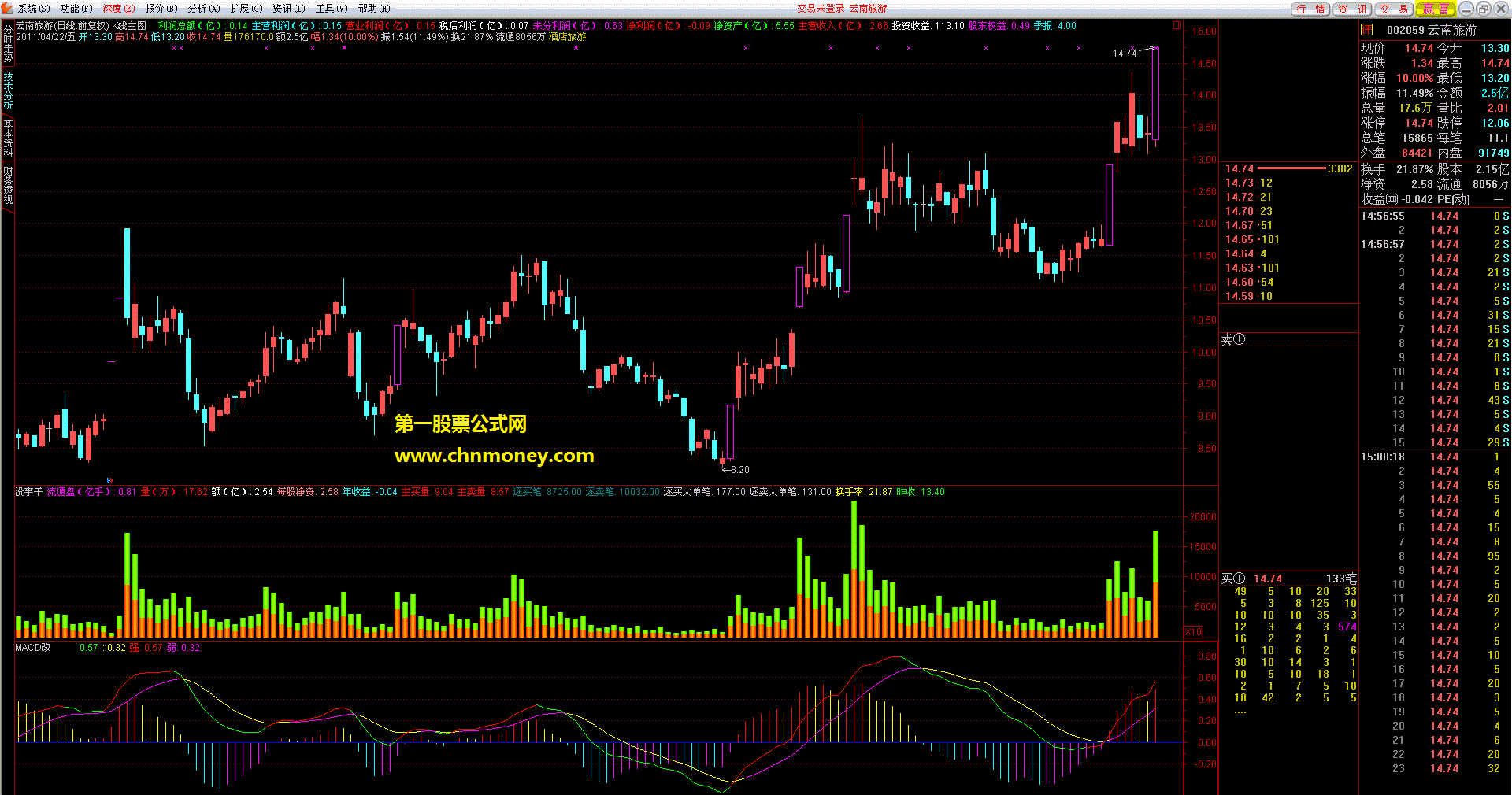Click the tallest green volume bar
This screenshot has height=795, width=1512.
854,568
